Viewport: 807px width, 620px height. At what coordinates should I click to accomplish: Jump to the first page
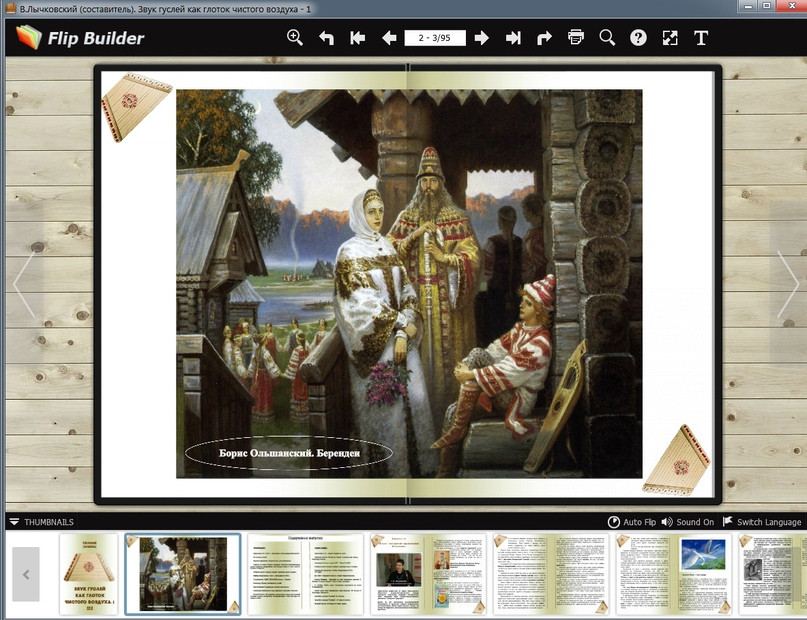point(357,38)
